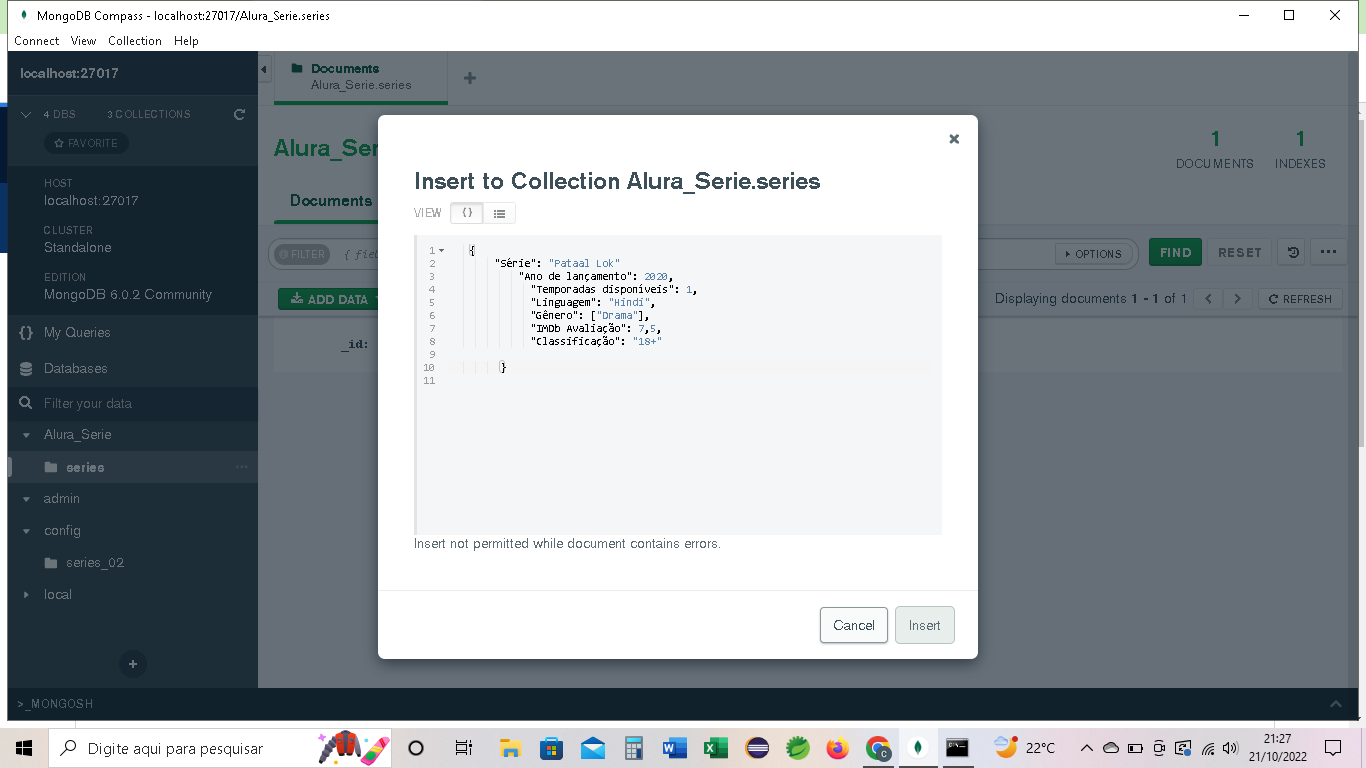Click the FILTER label button

coord(302,254)
